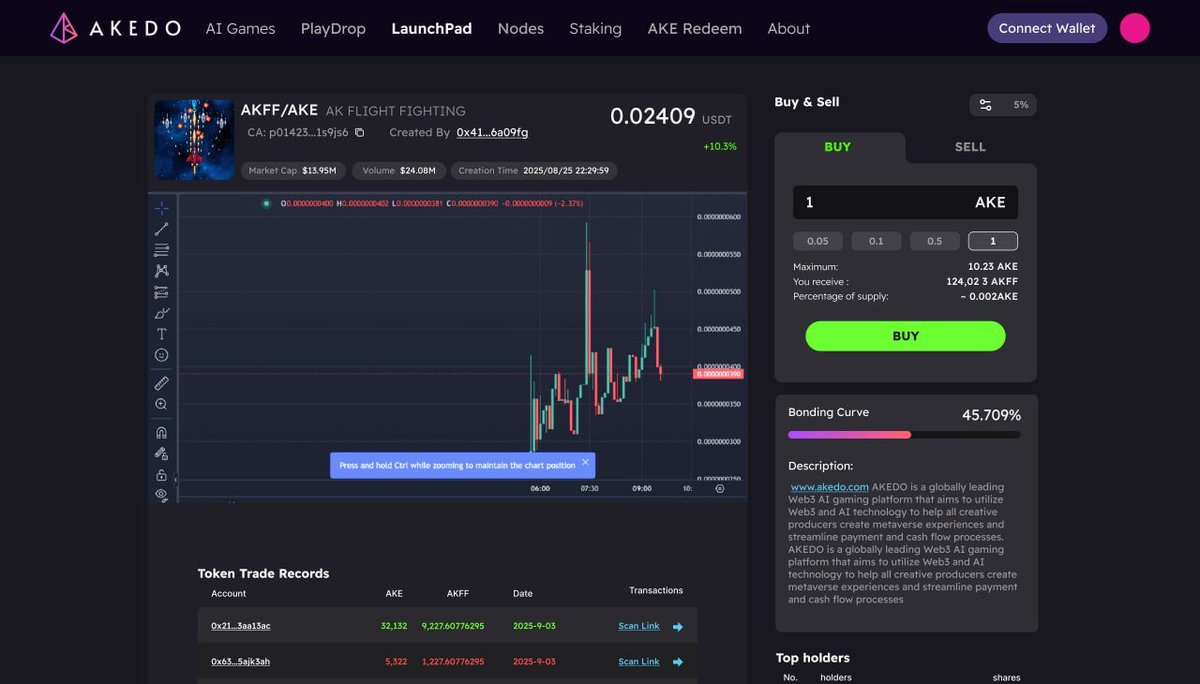Viewport: 1200px width, 684px height.
Task: Open AKE Redeem page
Action: coord(695,28)
